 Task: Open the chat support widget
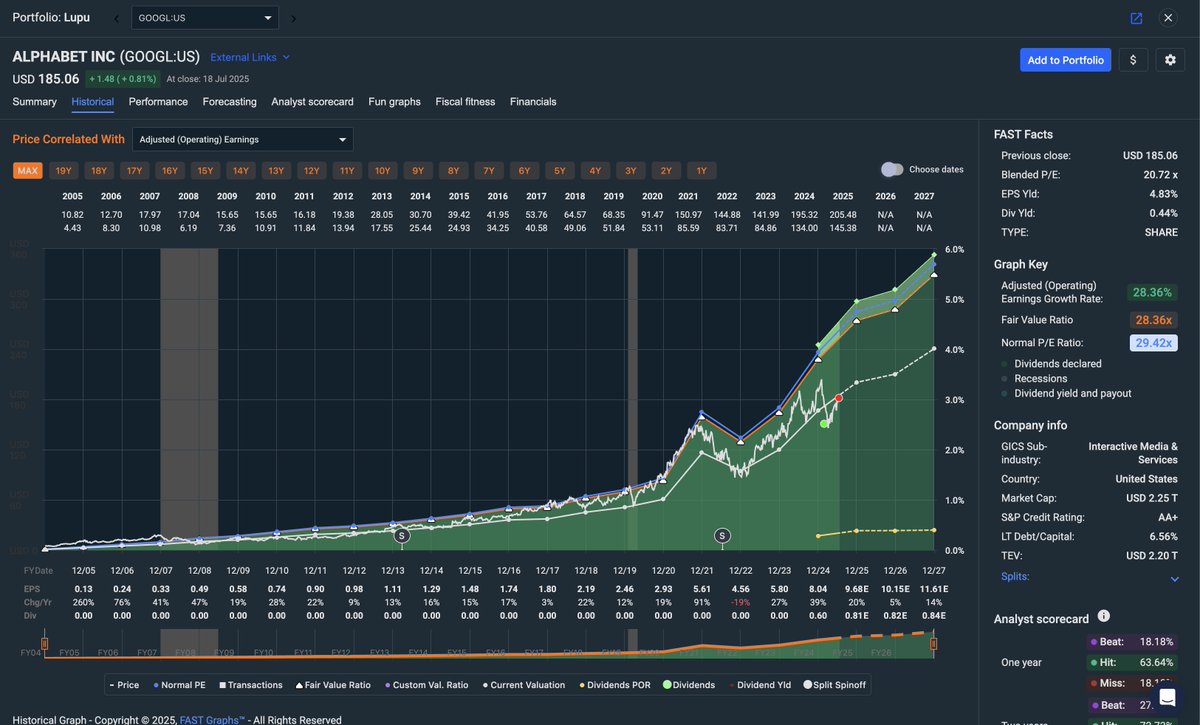click(1166, 696)
